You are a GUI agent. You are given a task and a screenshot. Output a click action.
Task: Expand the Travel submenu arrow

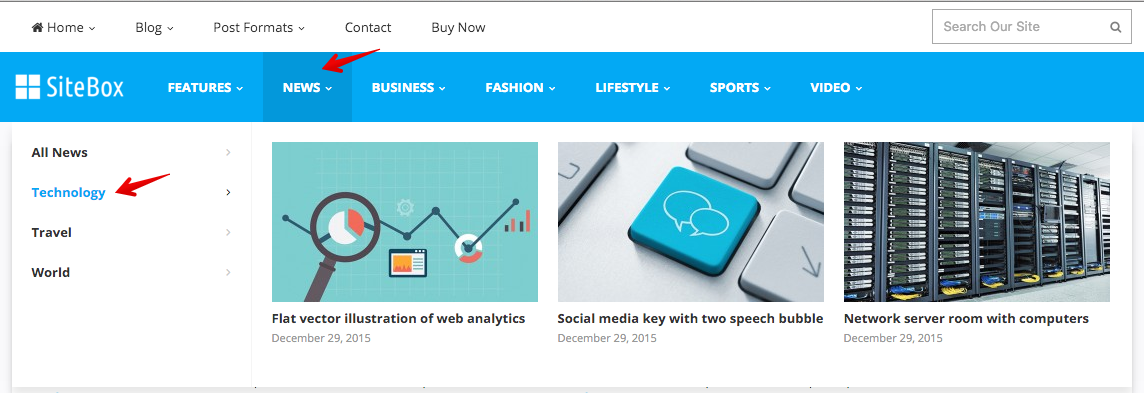click(x=228, y=233)
